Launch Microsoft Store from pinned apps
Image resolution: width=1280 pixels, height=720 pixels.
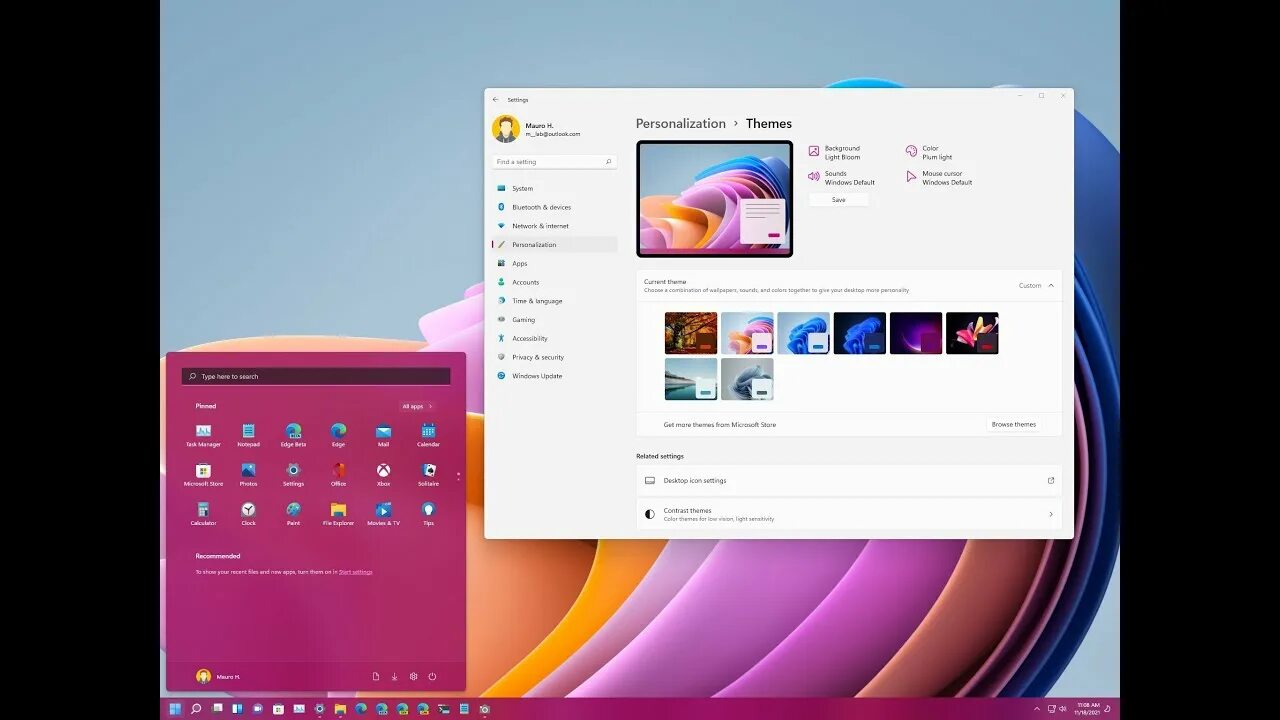coord(203,474)
